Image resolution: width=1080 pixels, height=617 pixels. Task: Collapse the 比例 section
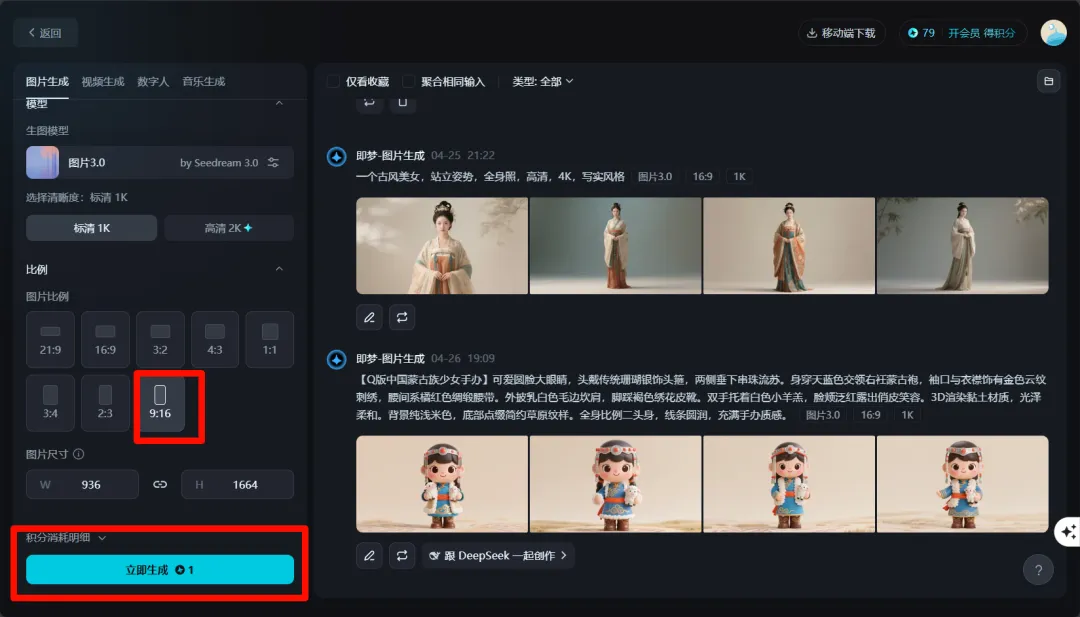point(279,269)
